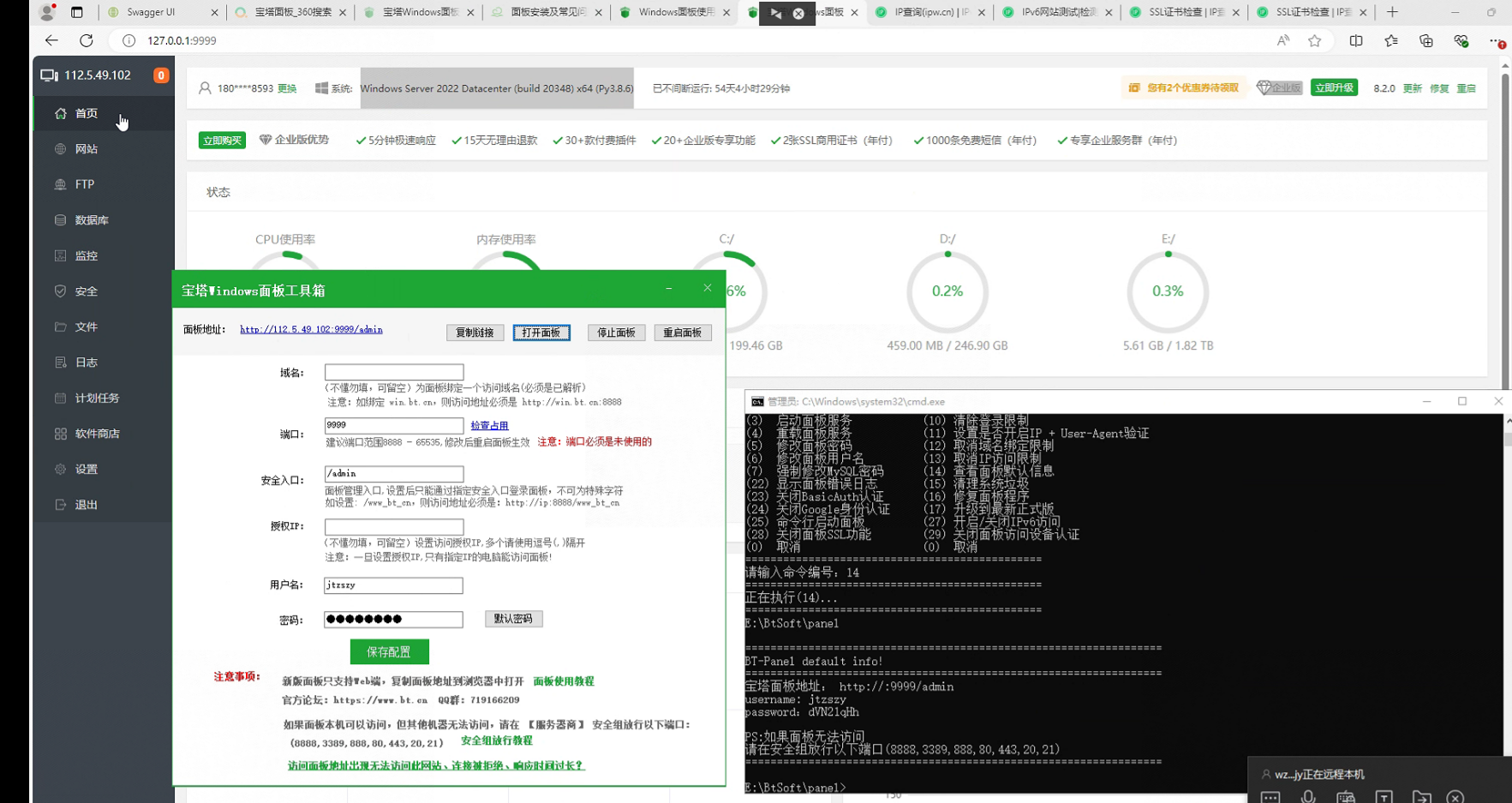The image size is (1512, 803).
Task: Click the site info icon in address bar
Action: pyautogui.click(x=128, y=40)
